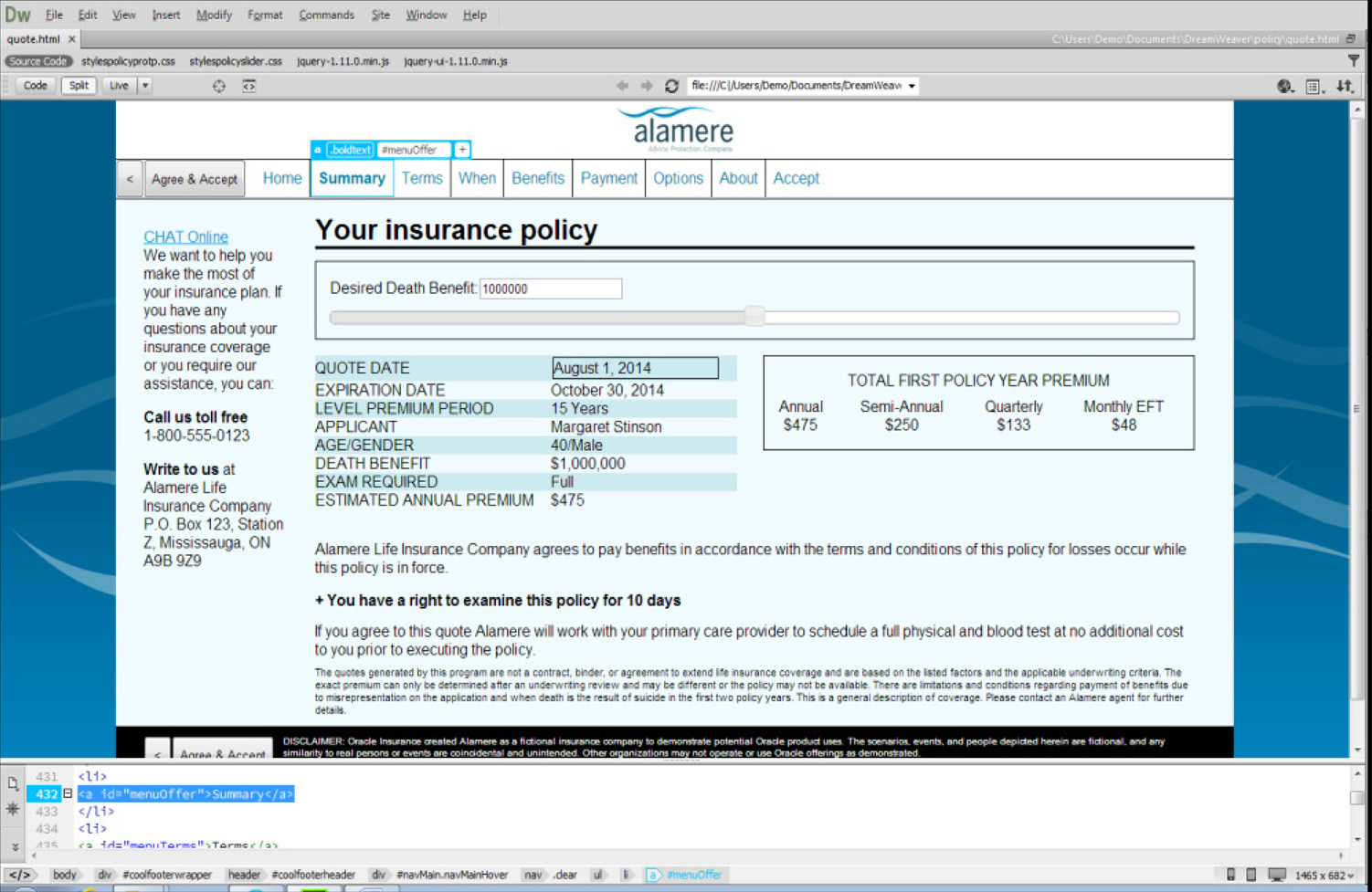Open the File menu
1372x892 pixels.
pos(55,15)
